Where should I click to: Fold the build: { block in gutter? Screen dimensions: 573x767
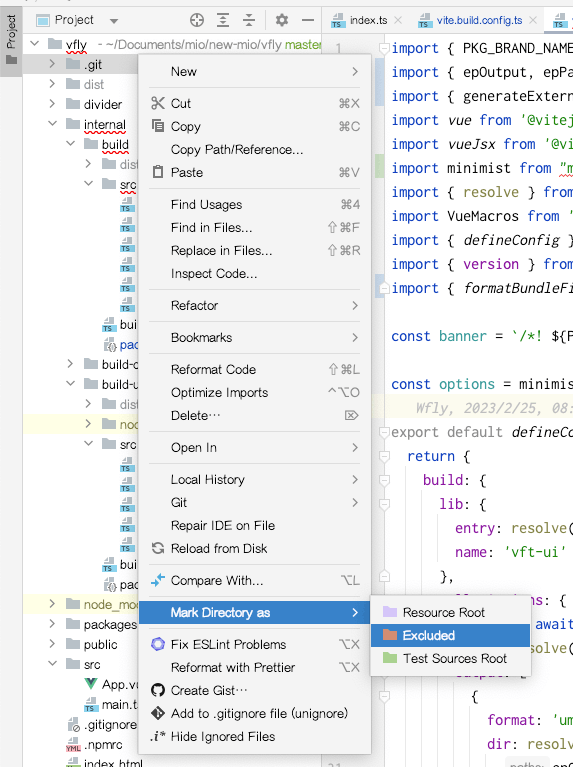pyautogui.click(x=384, y=480)
